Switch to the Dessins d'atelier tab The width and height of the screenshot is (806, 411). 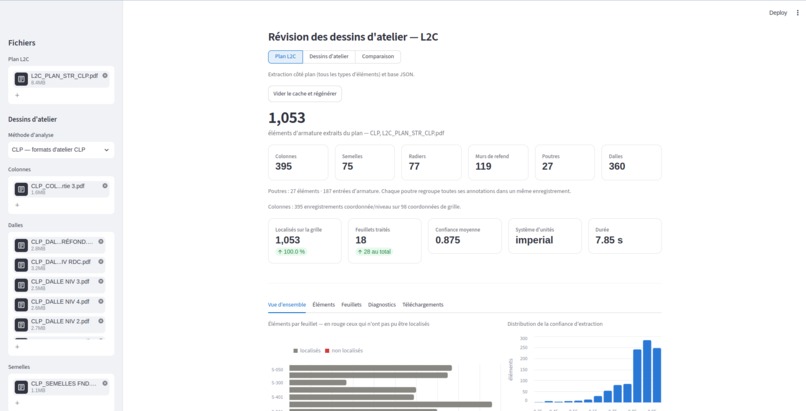click(x=329, y=57)
